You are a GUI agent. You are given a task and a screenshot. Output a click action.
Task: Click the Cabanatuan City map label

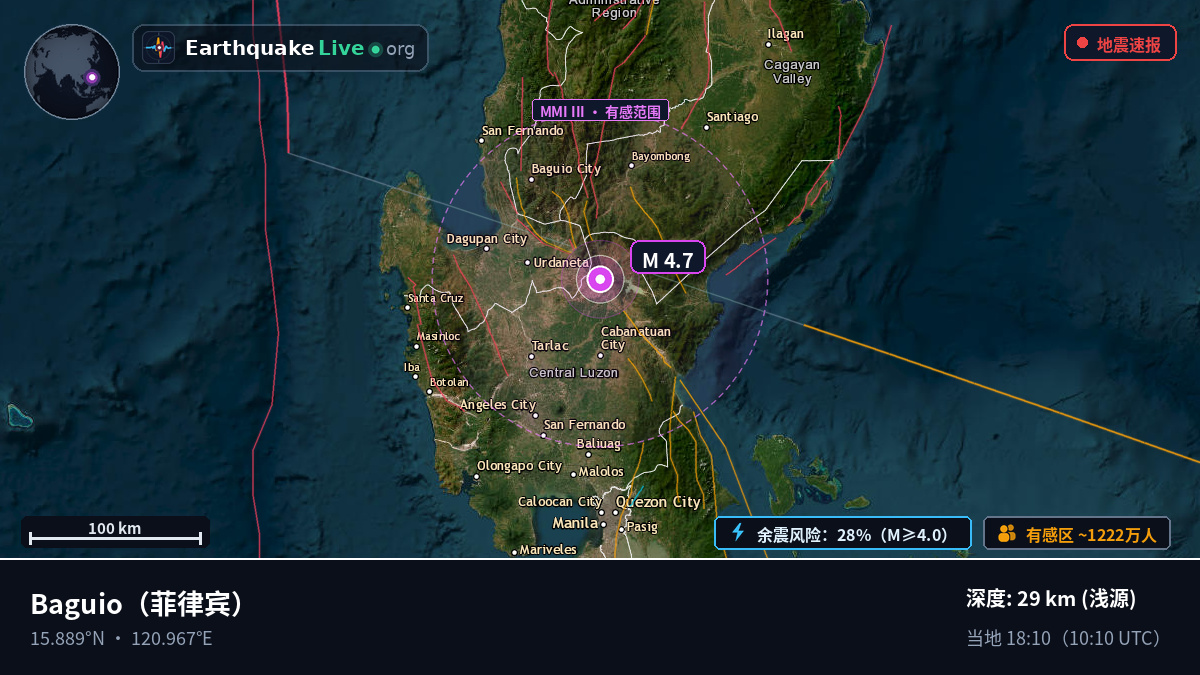pos(635,338)
